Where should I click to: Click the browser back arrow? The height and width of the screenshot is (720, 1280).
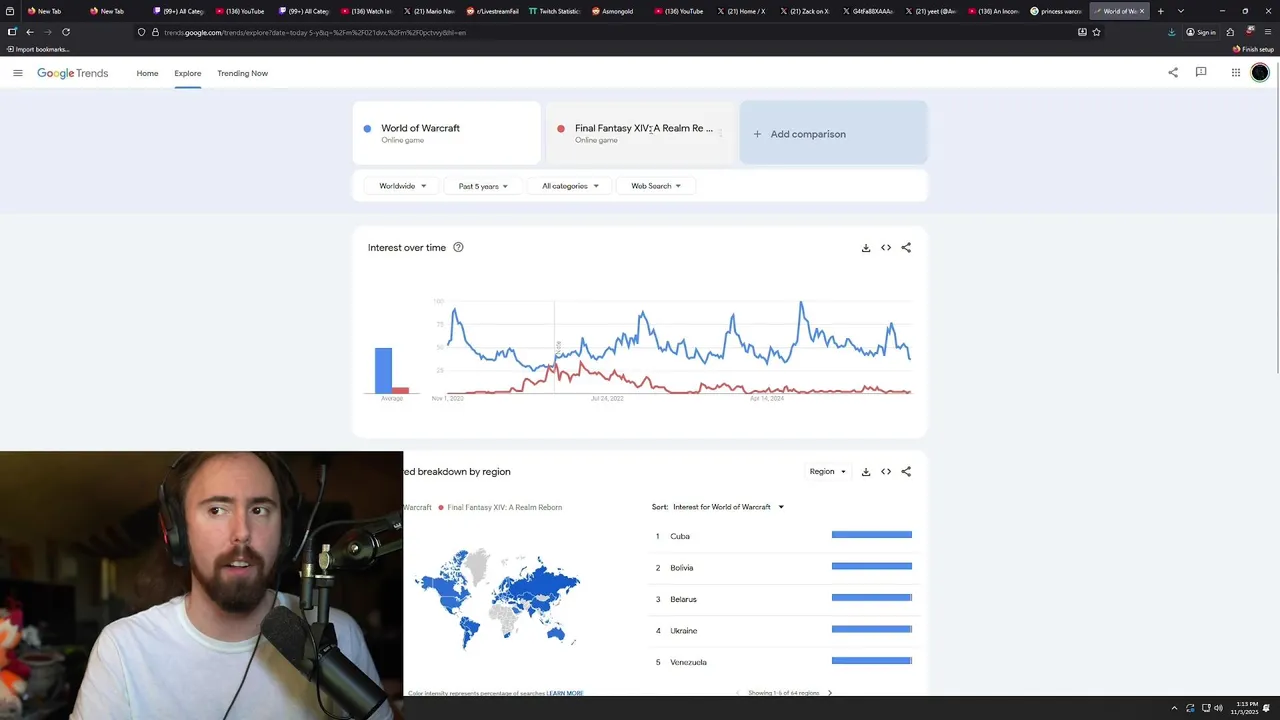pos(29,32)
